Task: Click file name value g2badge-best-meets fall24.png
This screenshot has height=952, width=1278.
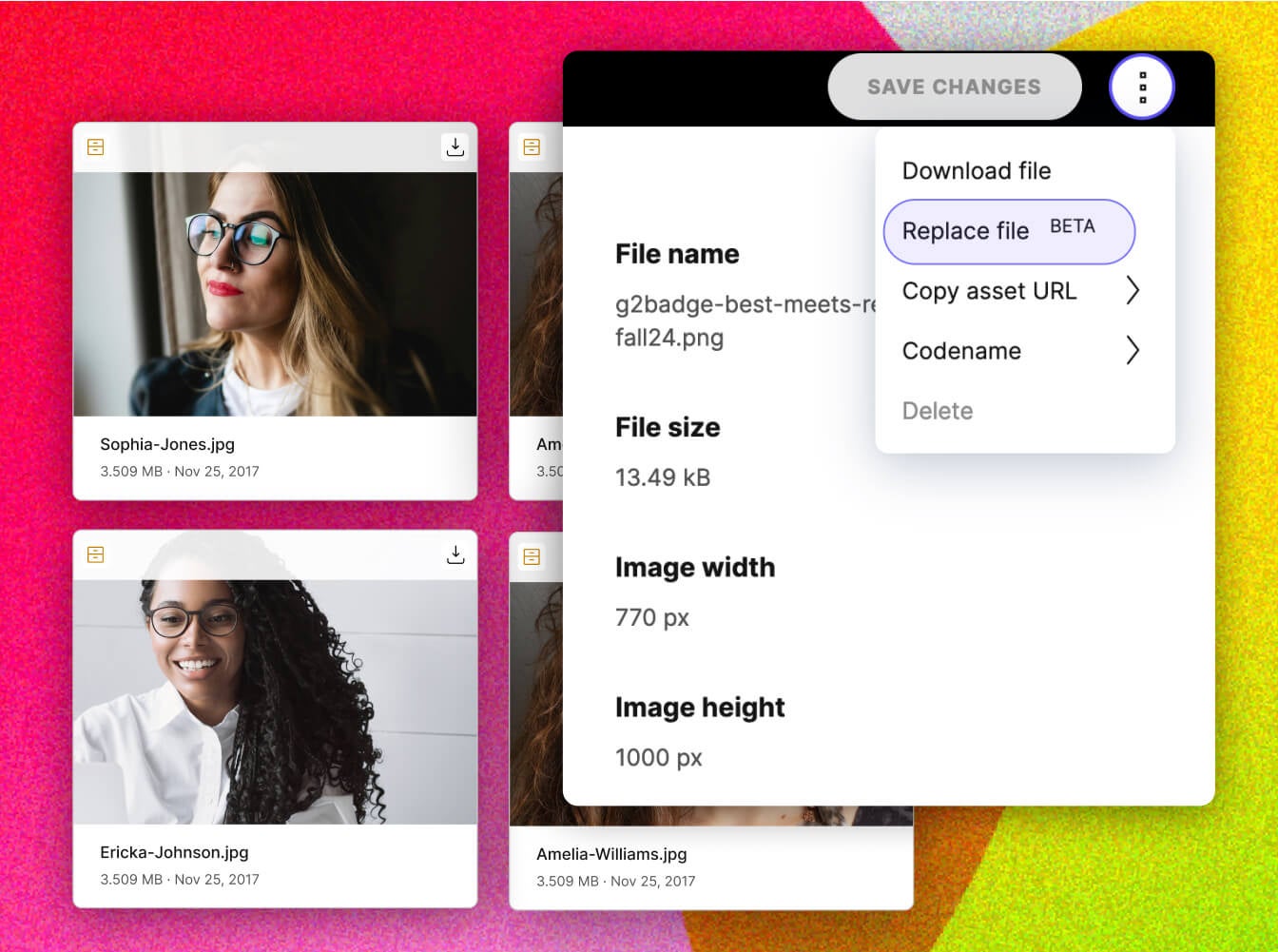Action: 744,321
